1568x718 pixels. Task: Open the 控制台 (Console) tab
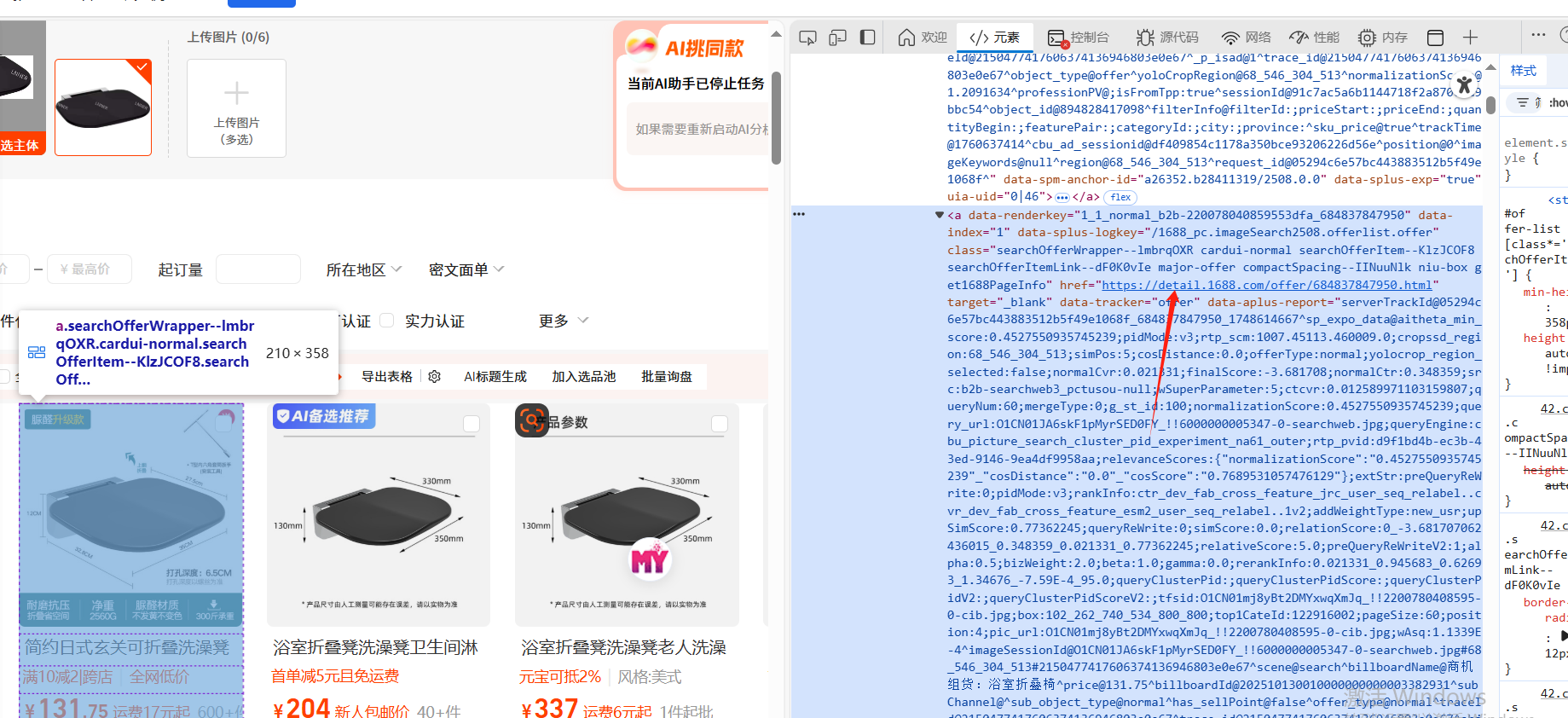point(1079,38)
